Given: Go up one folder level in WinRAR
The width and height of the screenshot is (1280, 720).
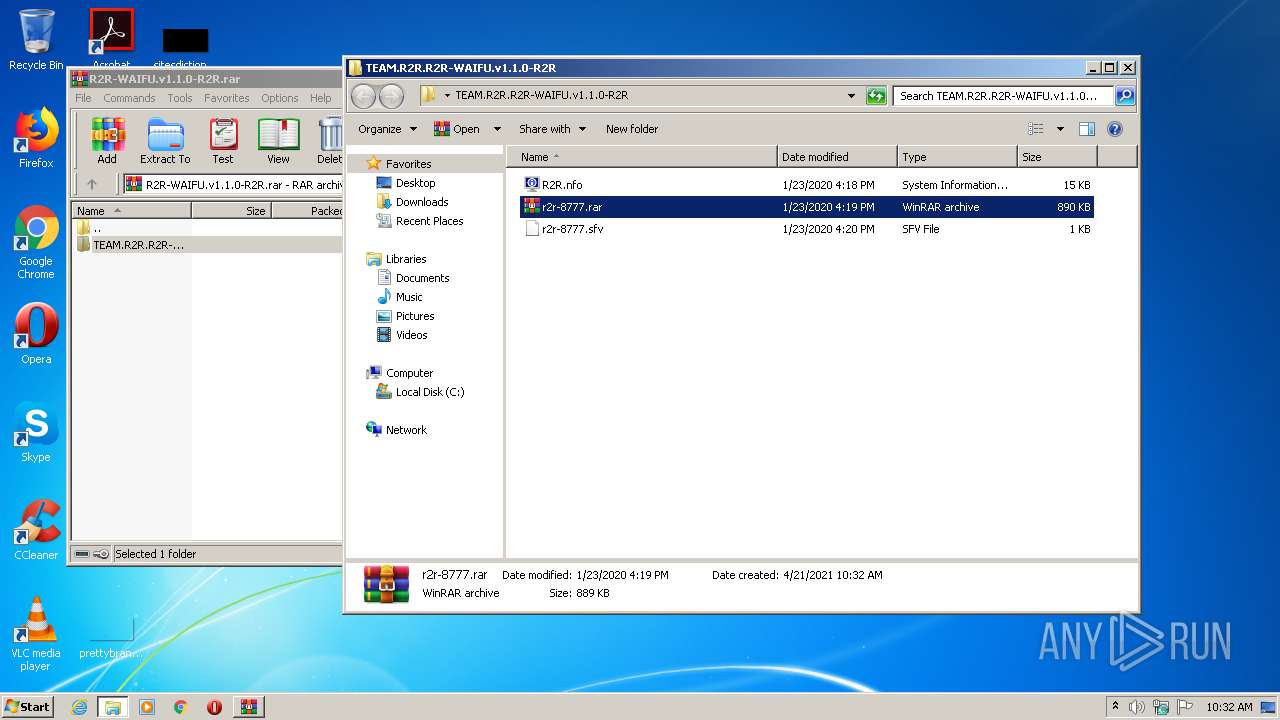Looking at the screenshot, I should 92,184.
